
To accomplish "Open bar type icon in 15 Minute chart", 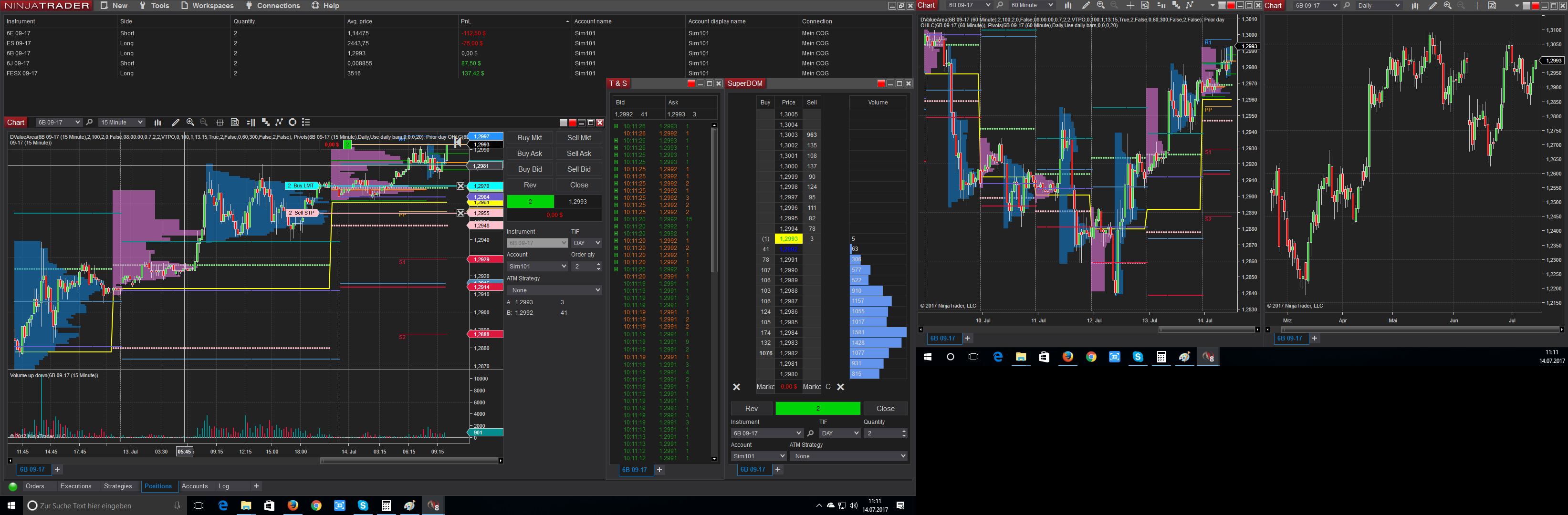I will tap(157, 122).
